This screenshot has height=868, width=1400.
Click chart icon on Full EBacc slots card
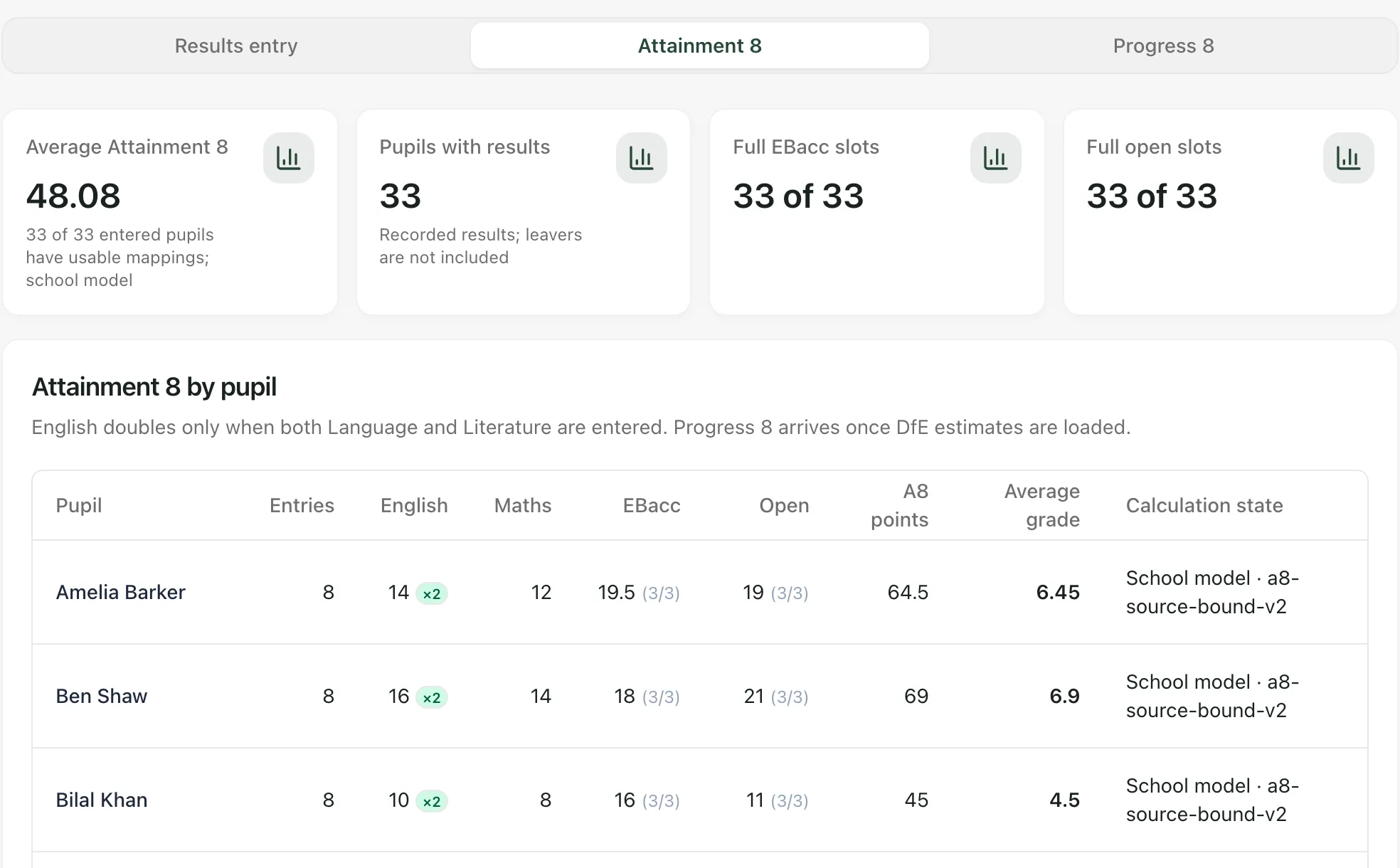coord(996,158)
